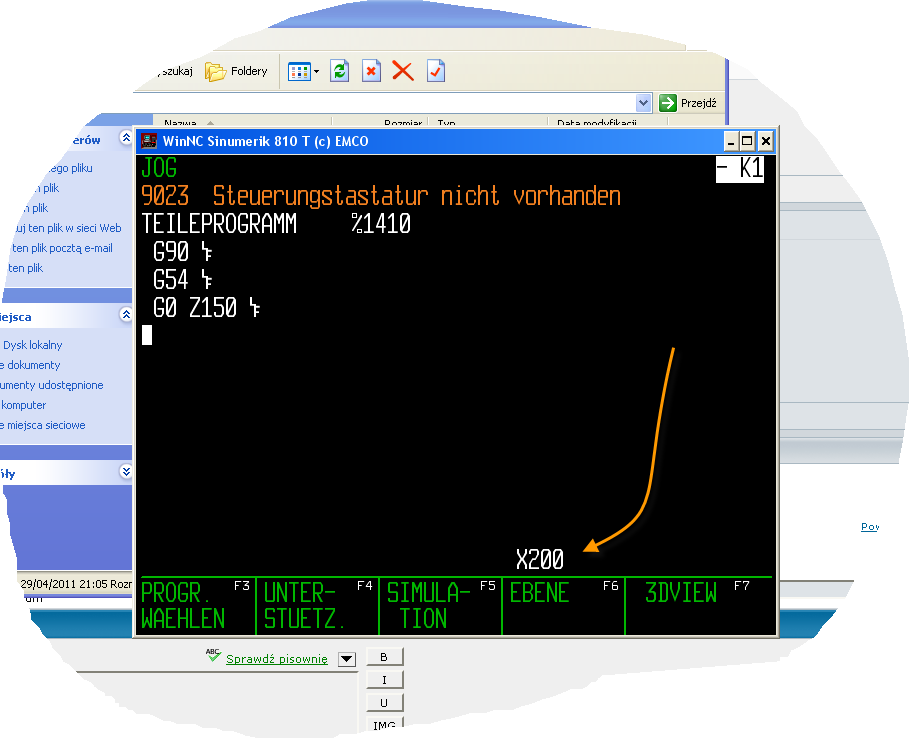This screenshot has width=909, height=738.
Task: Click the K1 channel indicator
Action: coord(740,169)
